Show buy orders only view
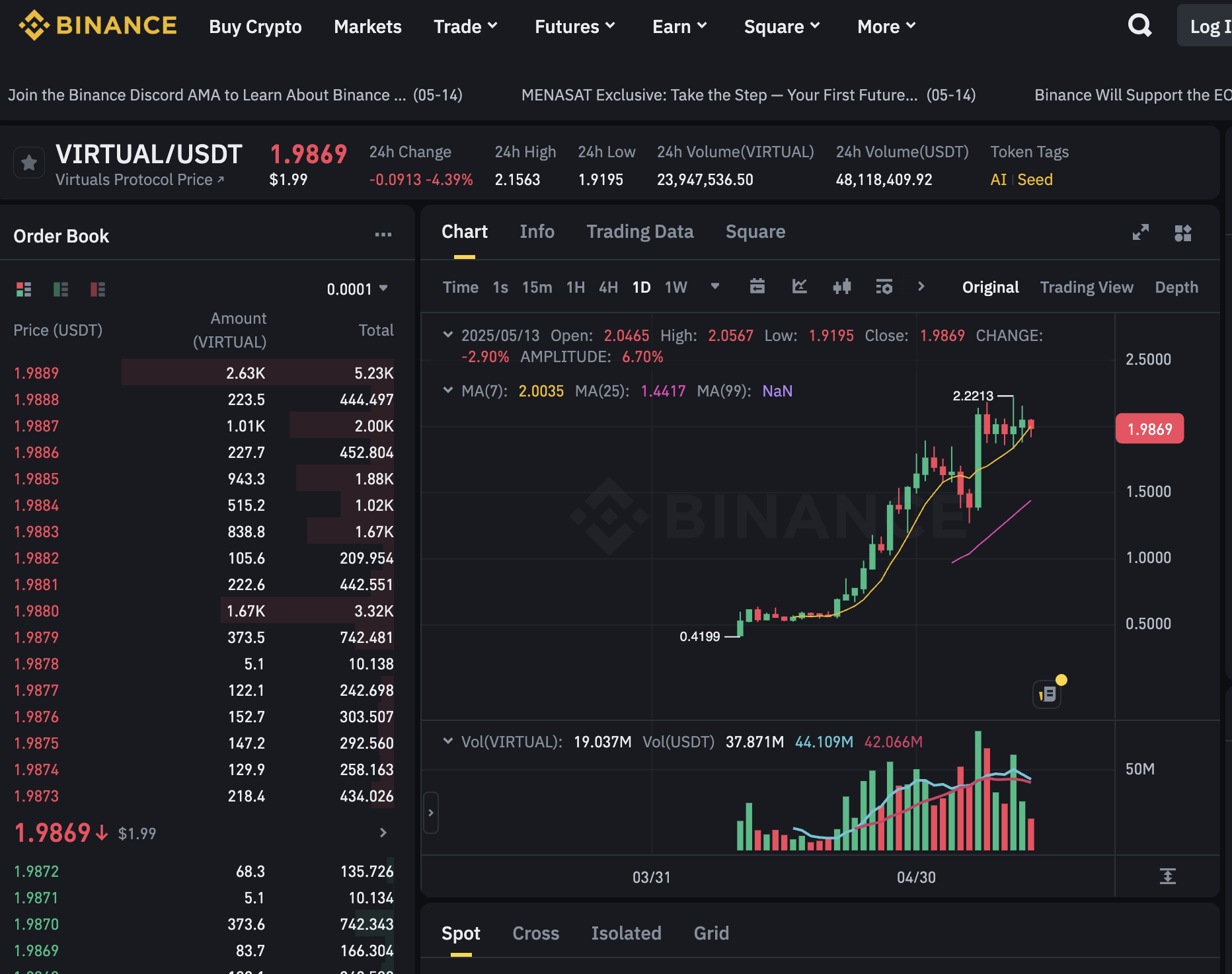The image size is (1232, 974). click(x=61, y=289)
